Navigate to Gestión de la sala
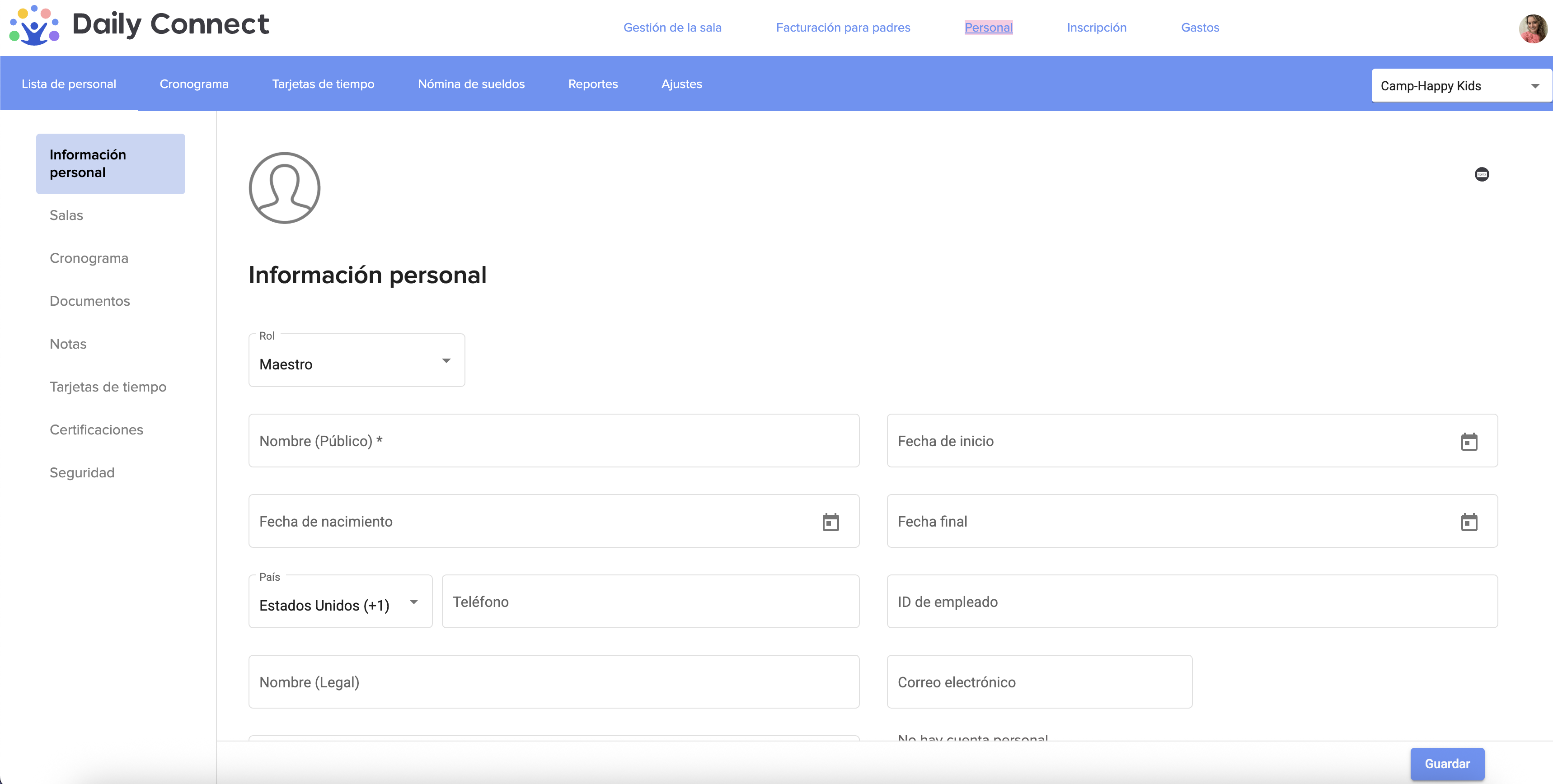The width and height of the screenshot is (1553, 784). tap(671, 28)
